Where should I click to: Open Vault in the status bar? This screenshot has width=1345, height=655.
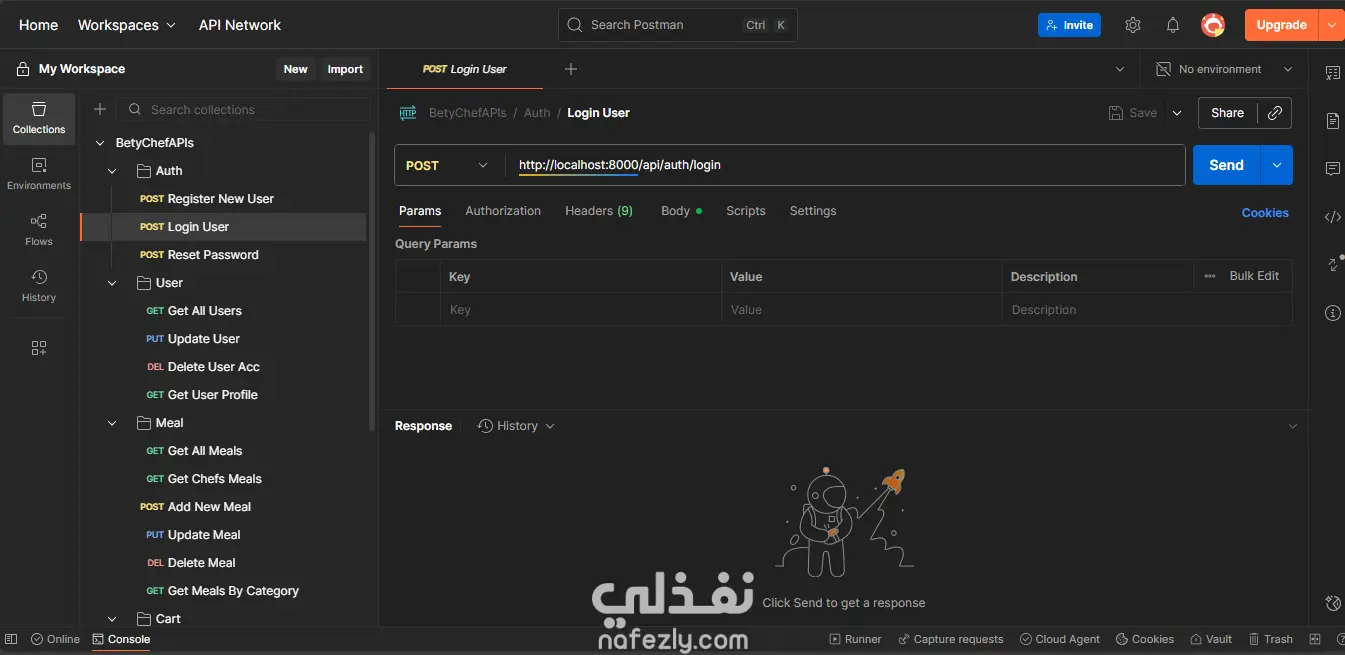click(x=1211, y=639)
